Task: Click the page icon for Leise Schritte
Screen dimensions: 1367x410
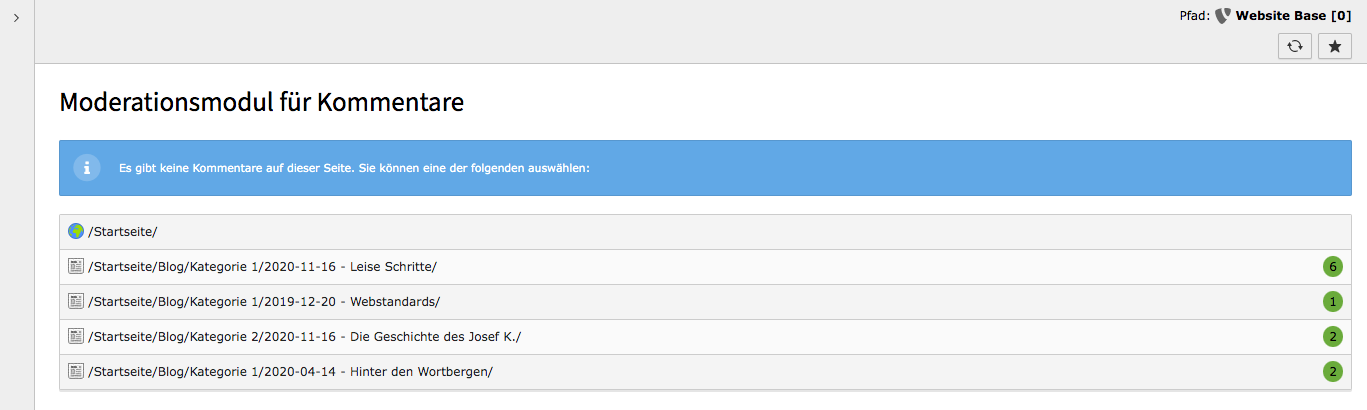Action: pos(76,267)
